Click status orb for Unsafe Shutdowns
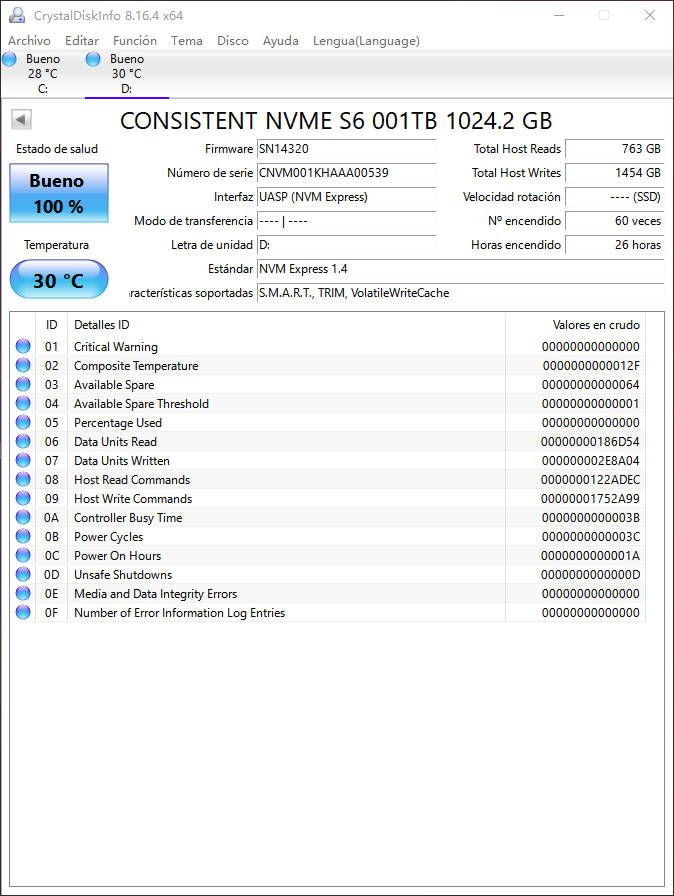The height and width of the screenshot is (896, 674). tap(23, 574)
